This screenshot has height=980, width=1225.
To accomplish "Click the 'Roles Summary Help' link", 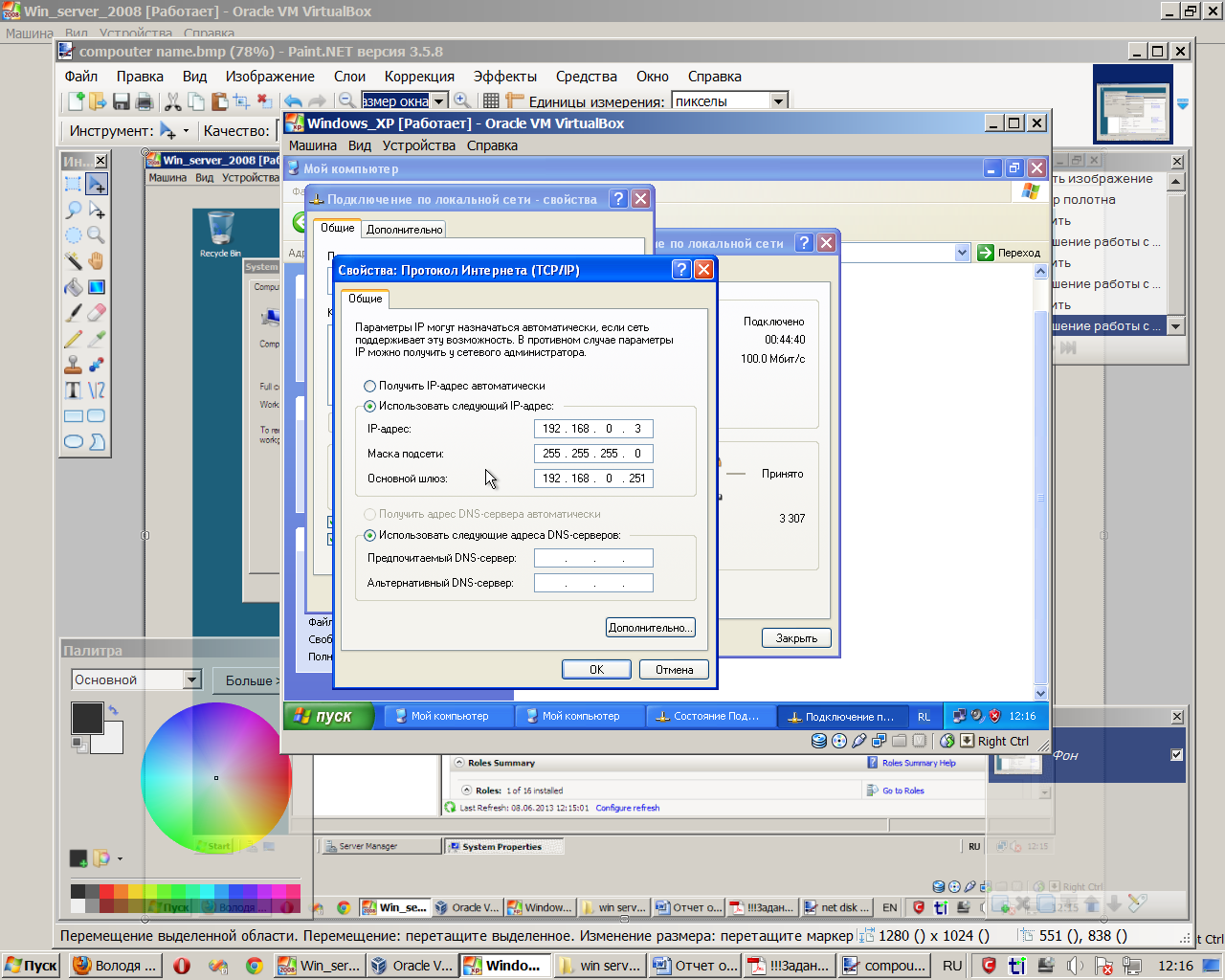I will [919, 763].
